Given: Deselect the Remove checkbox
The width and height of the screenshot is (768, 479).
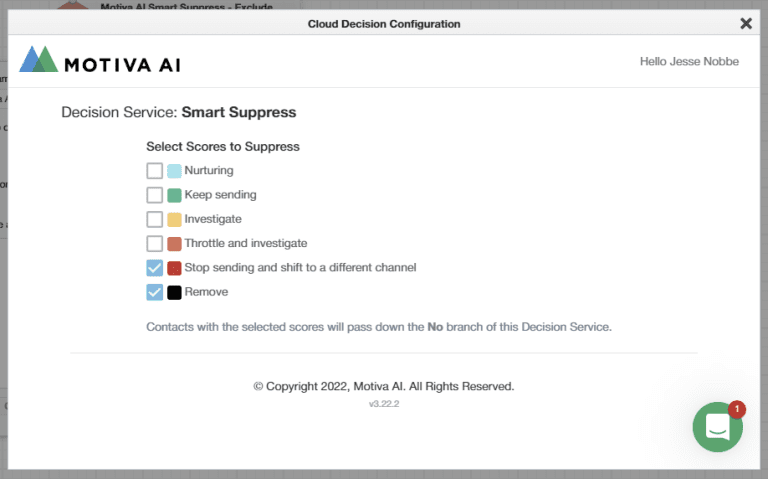Looking at the screenshot, I should 155,292.
